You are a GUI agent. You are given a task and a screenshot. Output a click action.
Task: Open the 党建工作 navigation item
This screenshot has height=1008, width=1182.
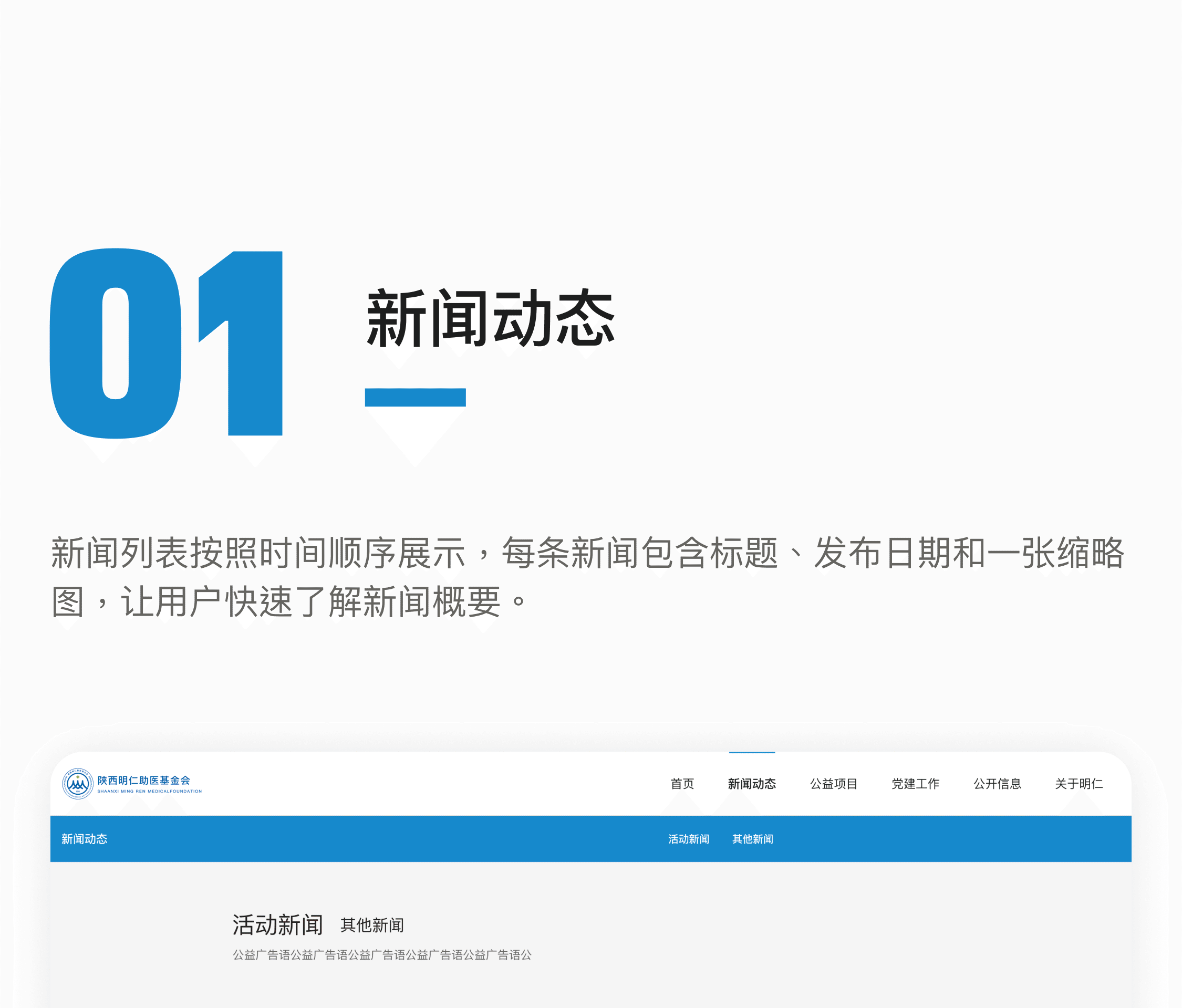(x=915, y=784)
